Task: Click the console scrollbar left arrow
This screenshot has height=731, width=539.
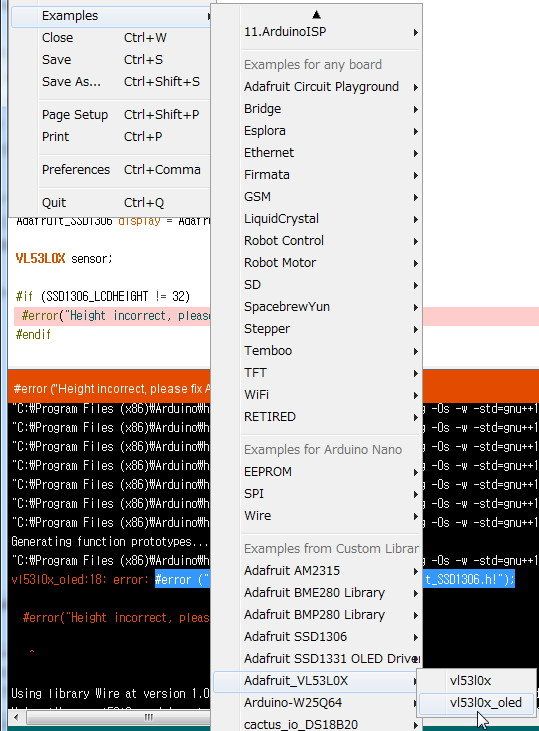Action: pyautogui.click(x=17, y=717)
